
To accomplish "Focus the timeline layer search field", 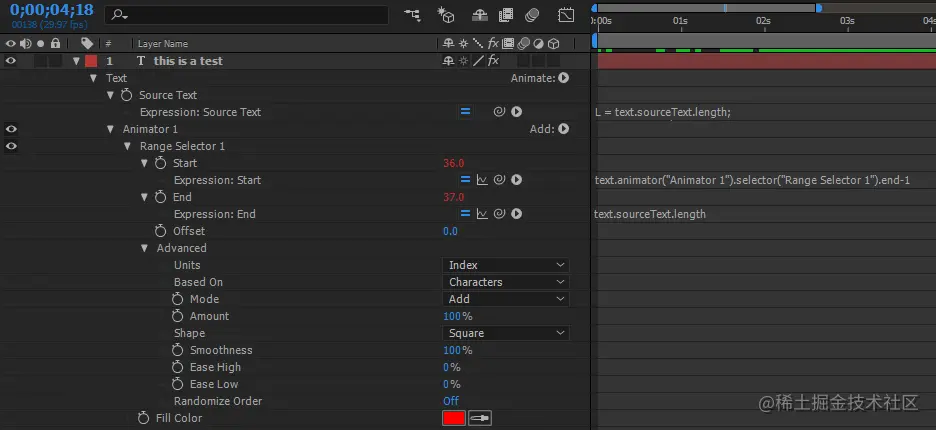I will pos(246,15).
